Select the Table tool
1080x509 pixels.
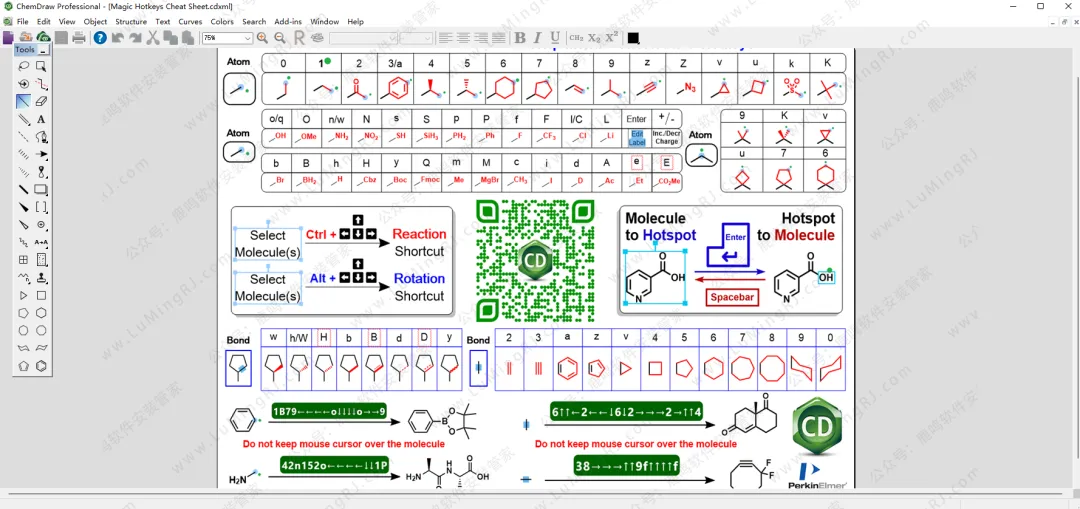point(24,260)
